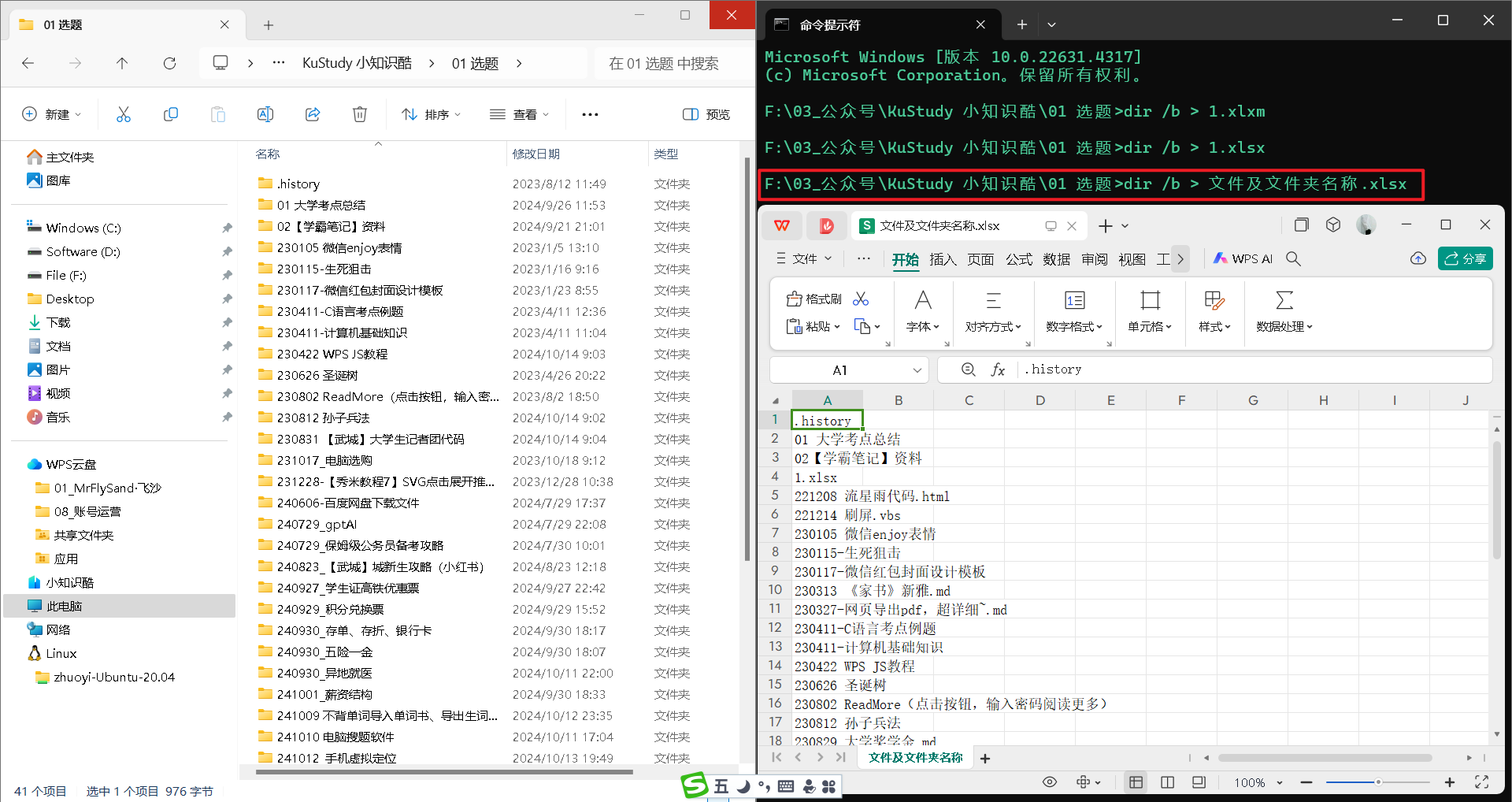The width and height of the screenshot is (1512, 802).
Task: Click the Rename icon in File Explorer toolbar
Action: (x=265, y=114)
